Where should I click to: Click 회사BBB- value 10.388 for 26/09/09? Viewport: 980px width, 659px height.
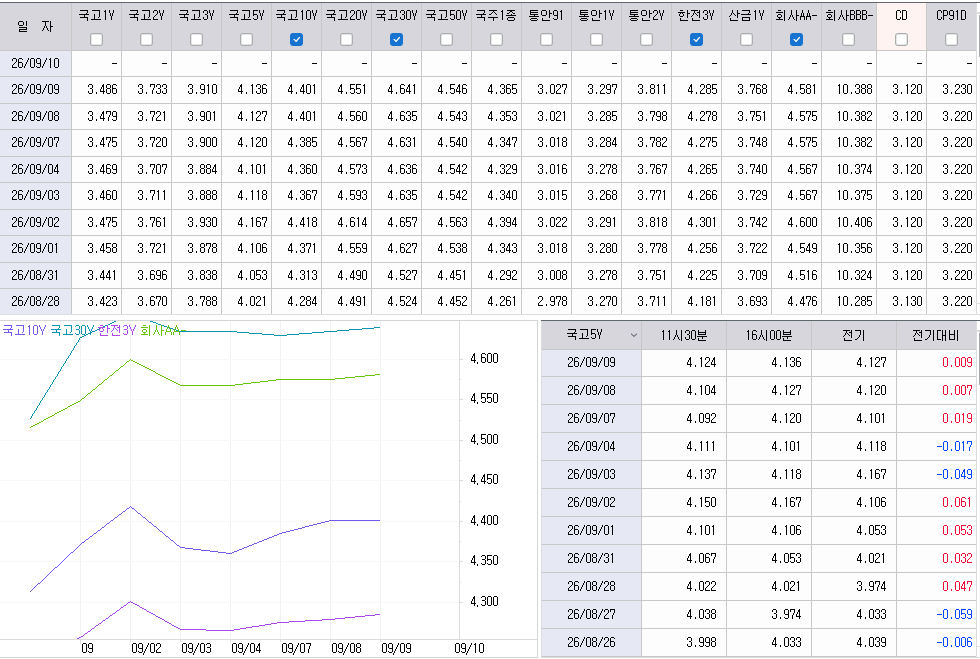854,89
